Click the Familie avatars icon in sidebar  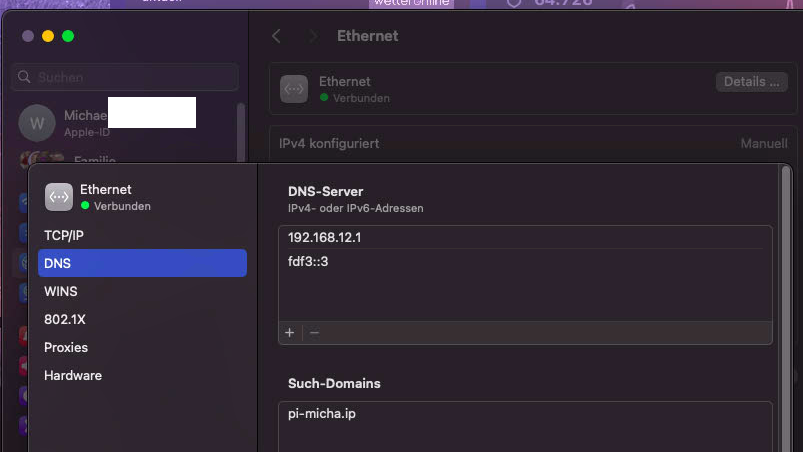[40, 160]
